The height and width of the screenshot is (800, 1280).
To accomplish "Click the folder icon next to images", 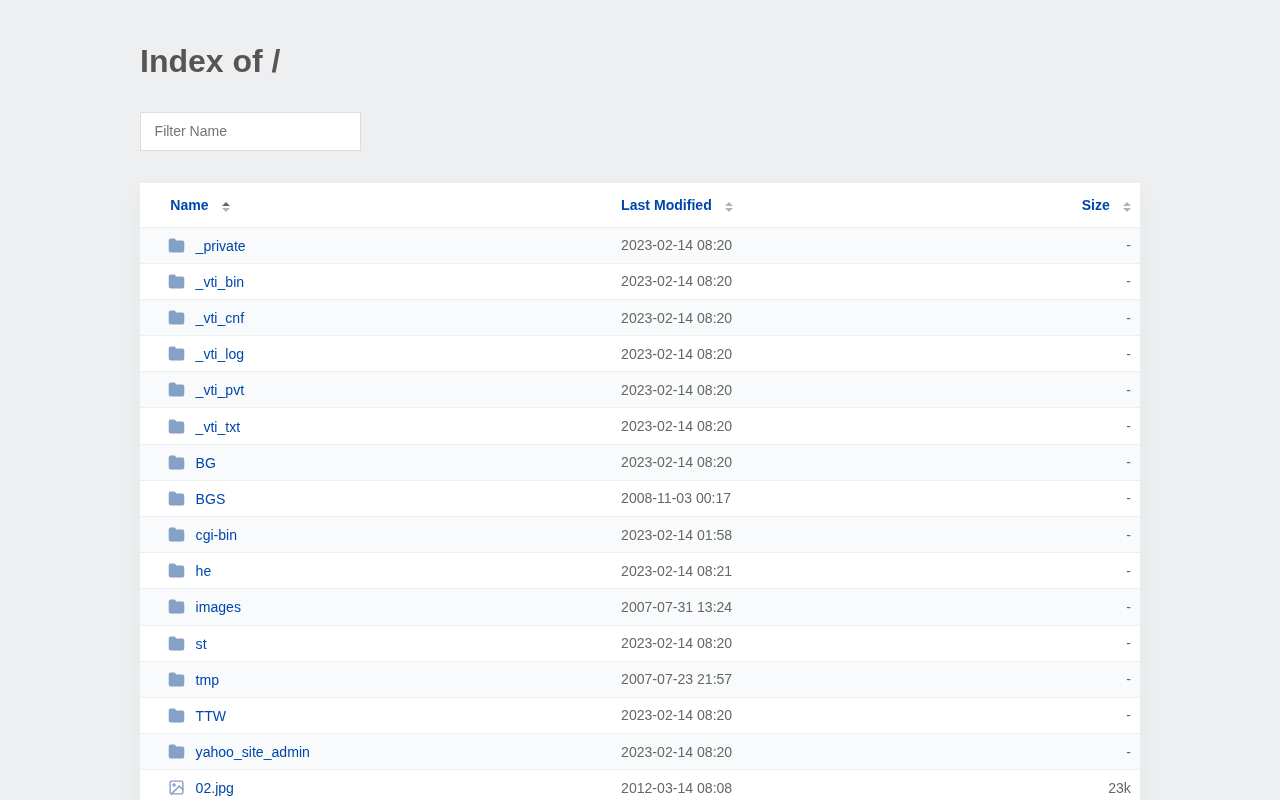I will tap(176, 607).
